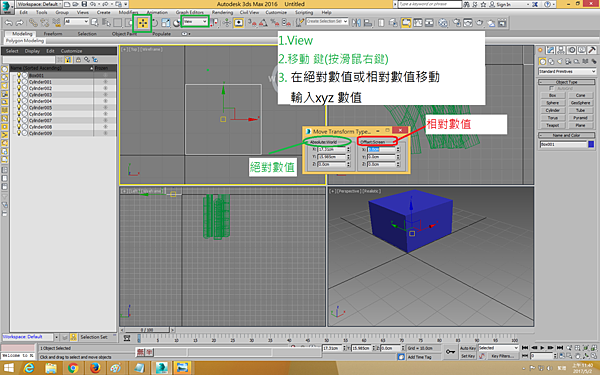Click the key-shaped Set Keys button

point(450,351)
